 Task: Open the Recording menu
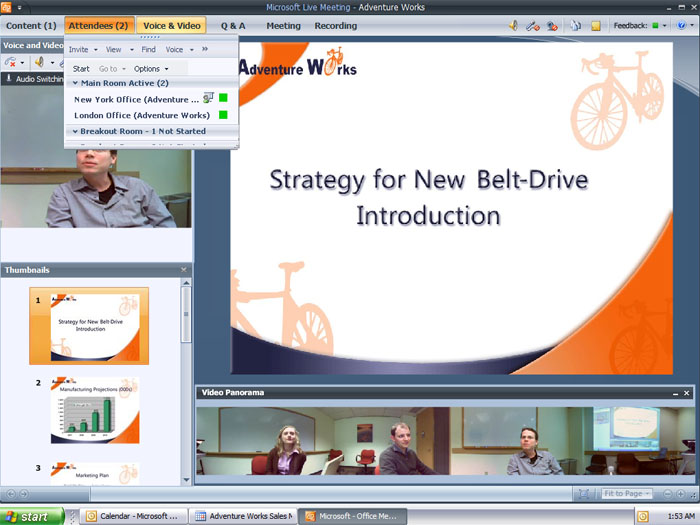click(x=336, y=26)
